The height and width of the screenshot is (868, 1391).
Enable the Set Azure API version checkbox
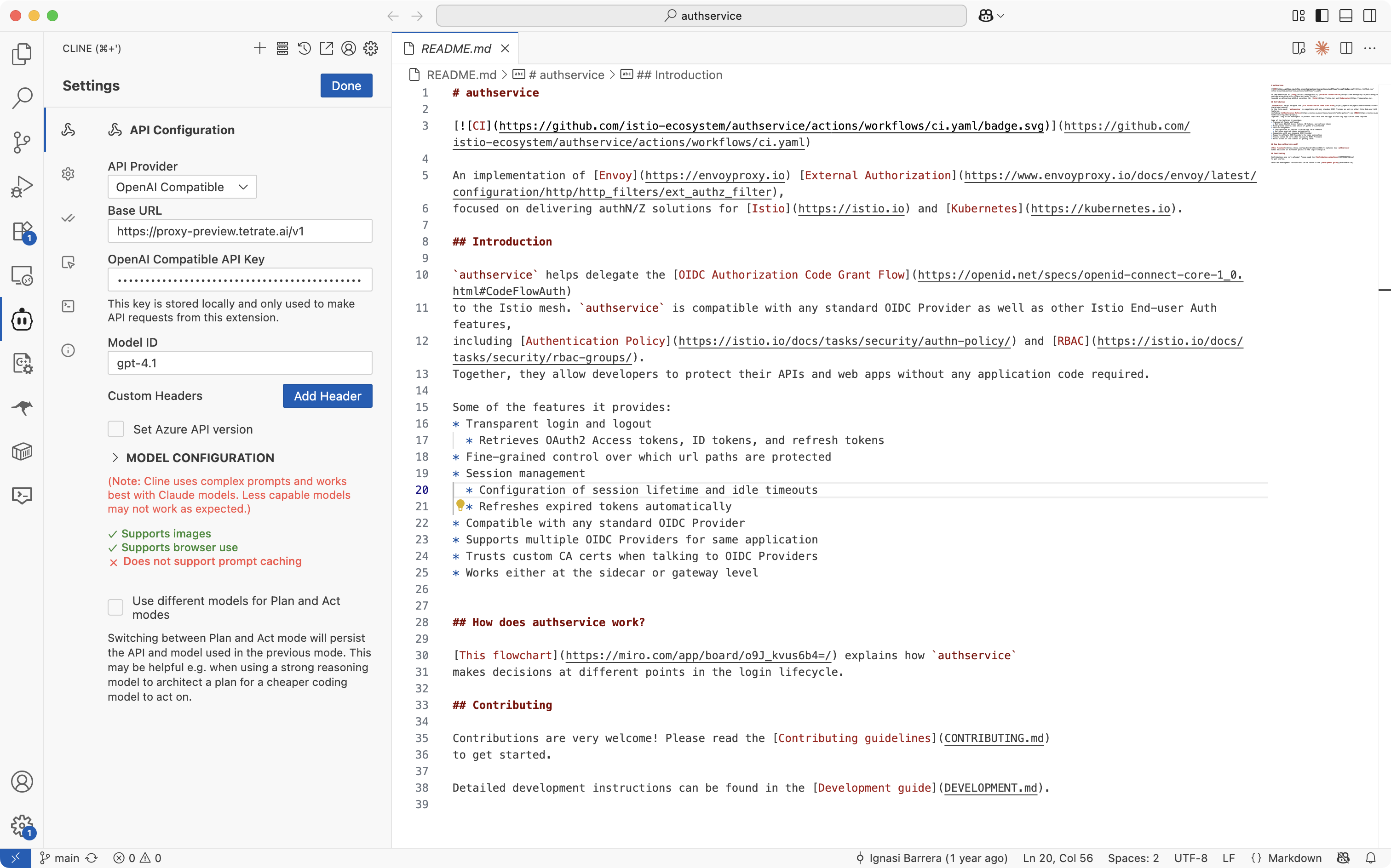click(116, 429)
